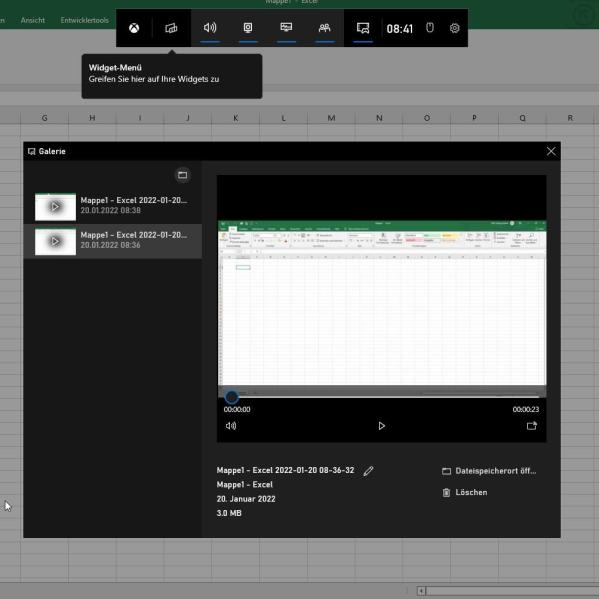Viewport: 599px width, 599px height.
Task: Rename recording with the pencil icon
Action: (368, 471)
